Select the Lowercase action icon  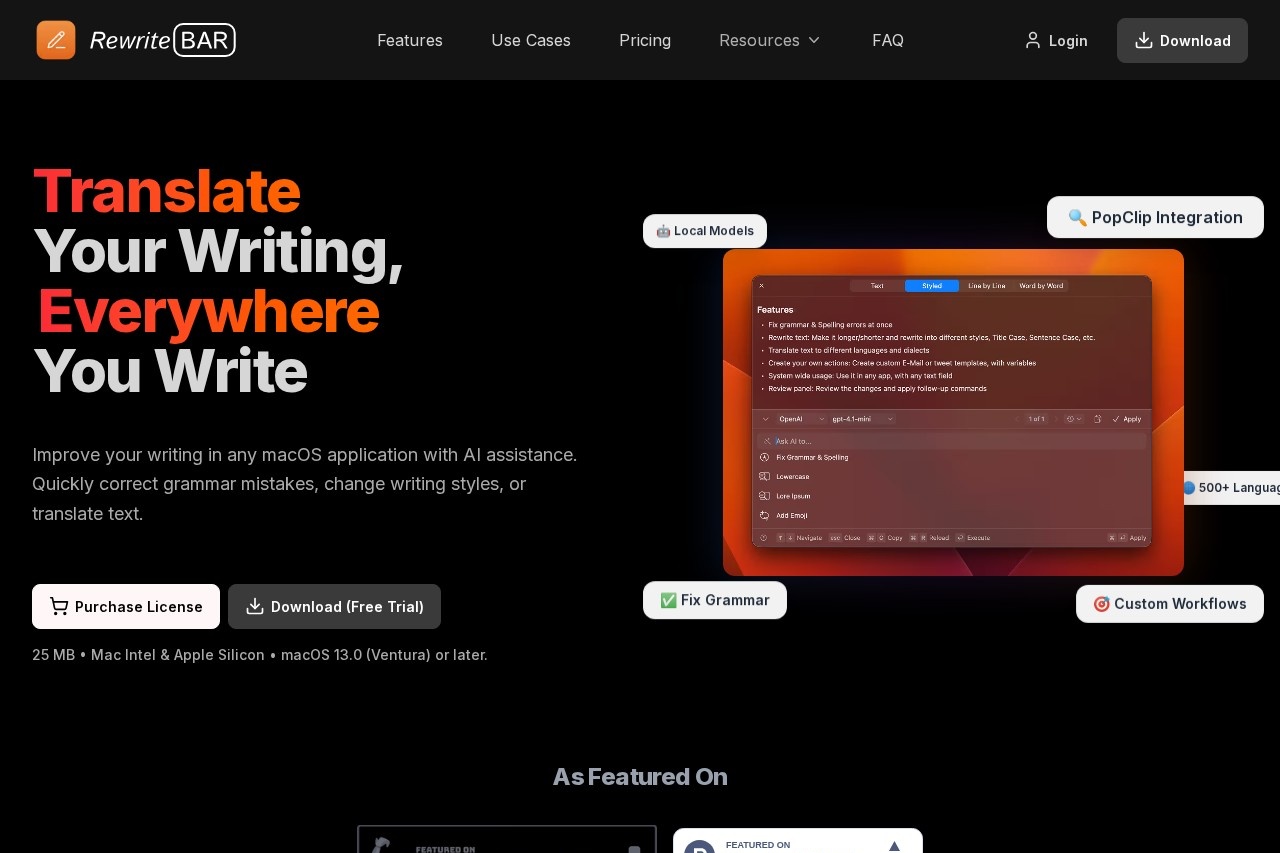(x=764, y=475)
